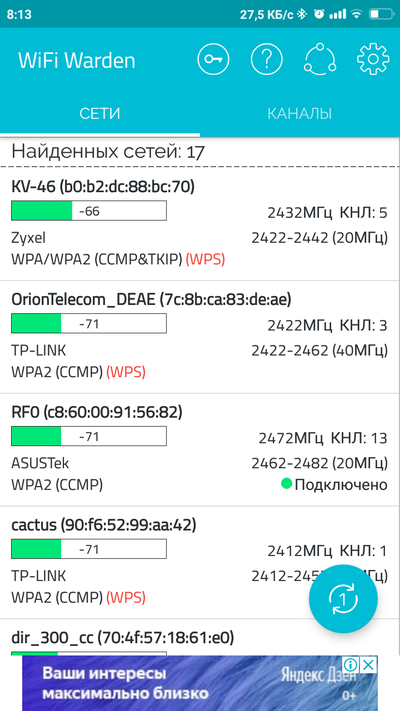Tap the share nodes icon
This screenshot has height=711, width=400.
[x=320, y=59]
